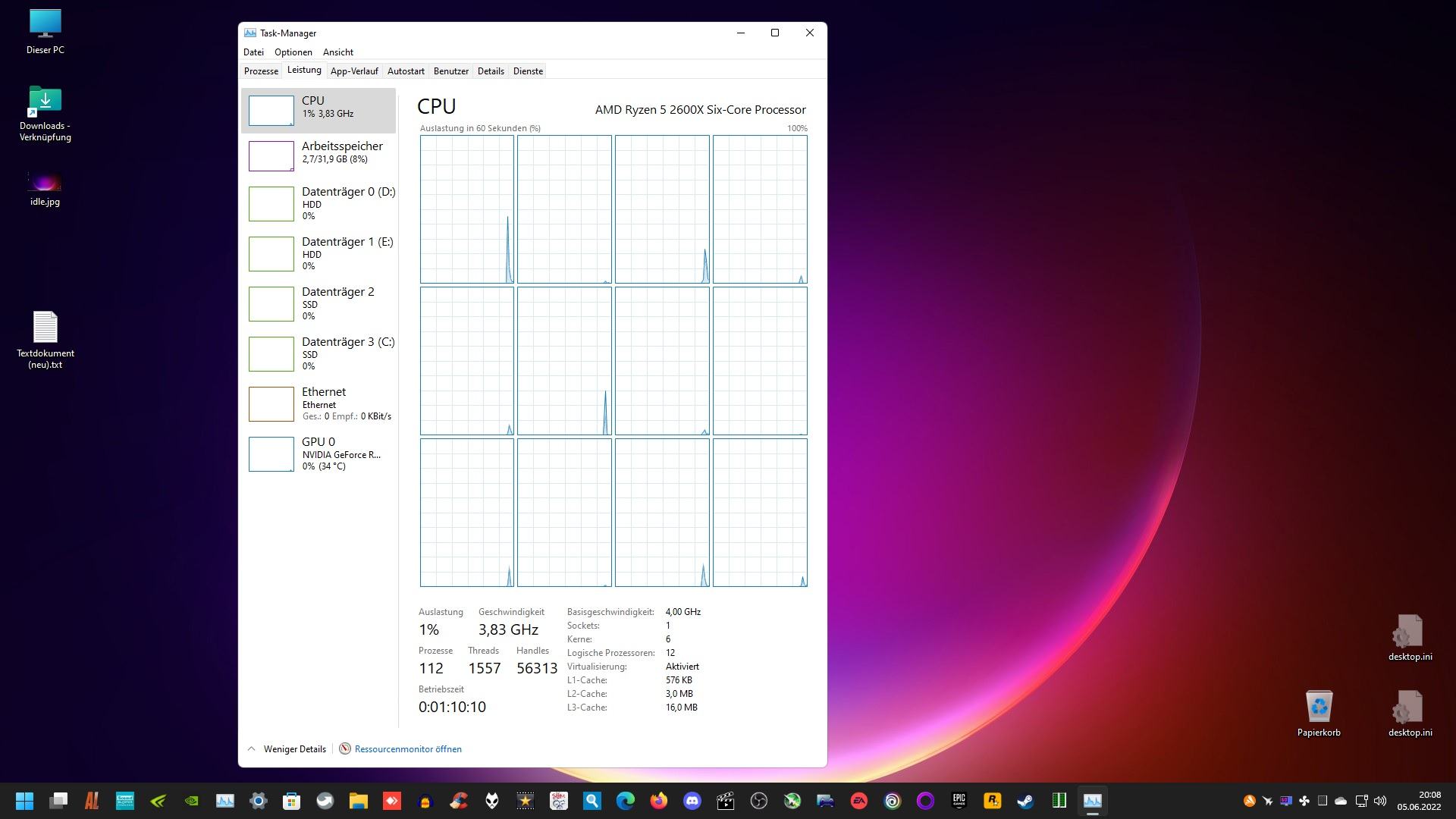Open Windows Settings gear in taskbar

click(x=259, y=801)
